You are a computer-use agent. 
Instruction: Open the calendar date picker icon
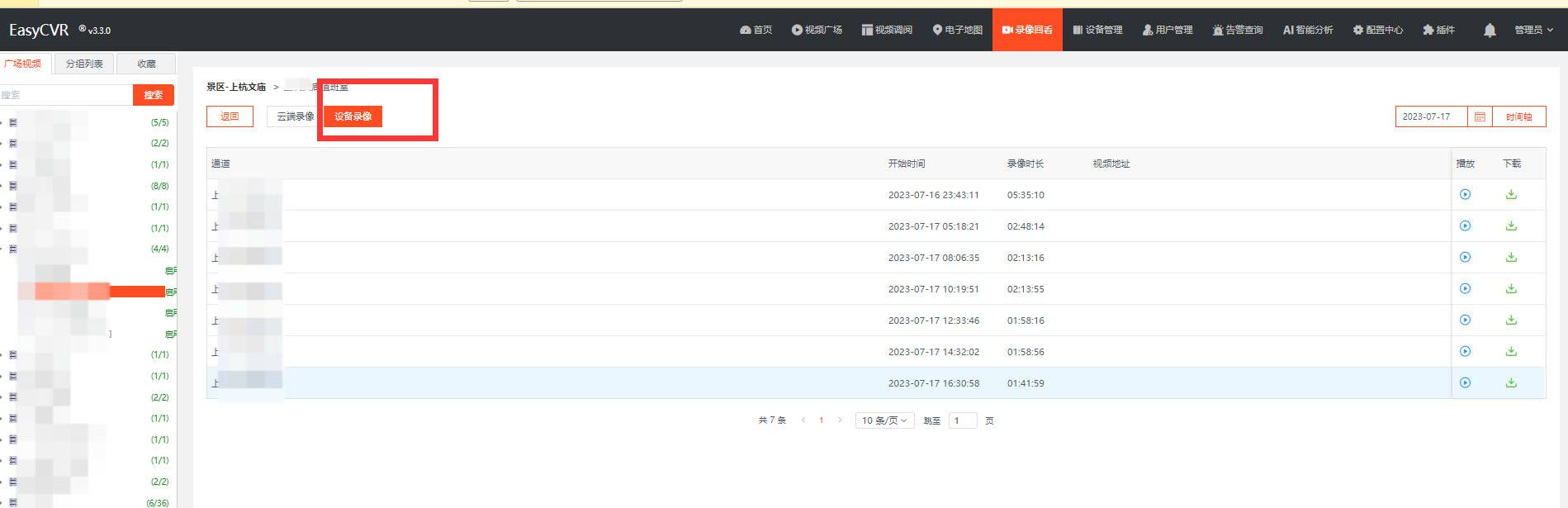click(x=1480, y=117)
